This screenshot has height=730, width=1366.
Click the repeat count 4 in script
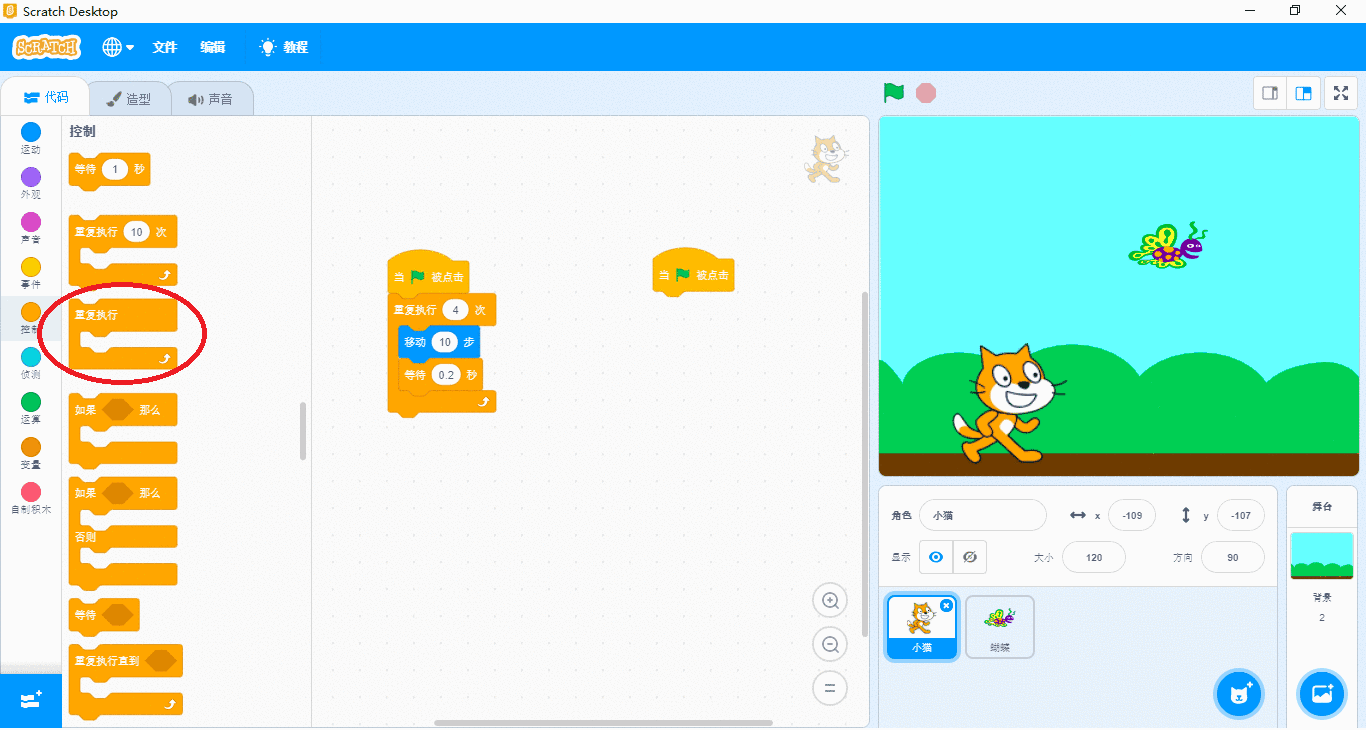(455, 310)
